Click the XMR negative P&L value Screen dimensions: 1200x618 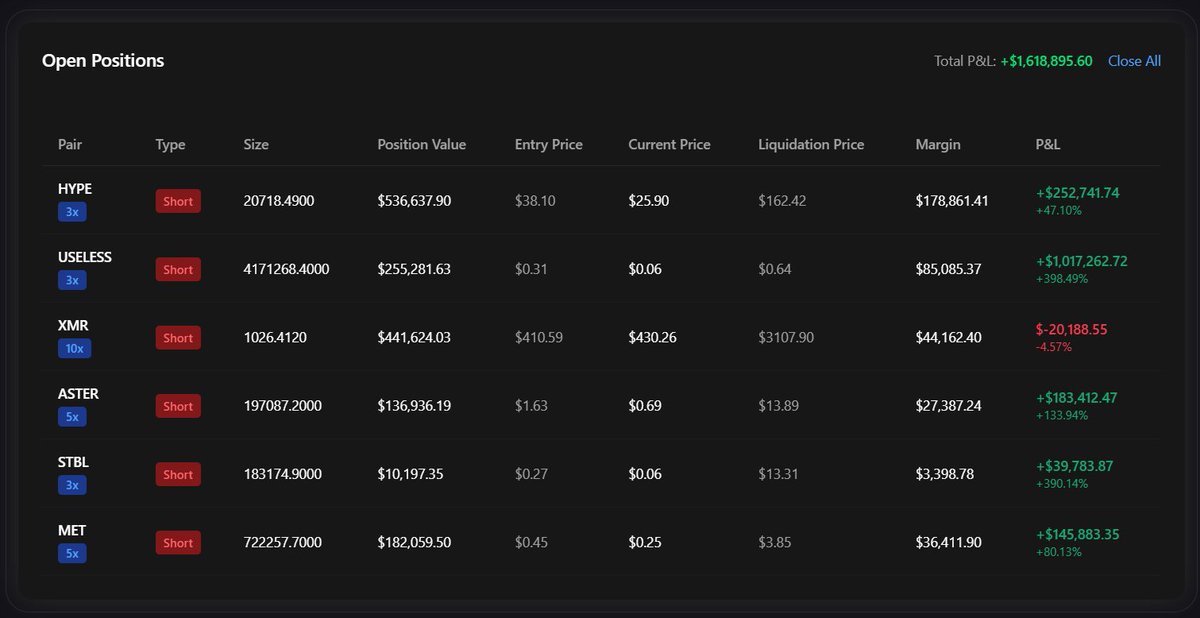(1071, 329)
